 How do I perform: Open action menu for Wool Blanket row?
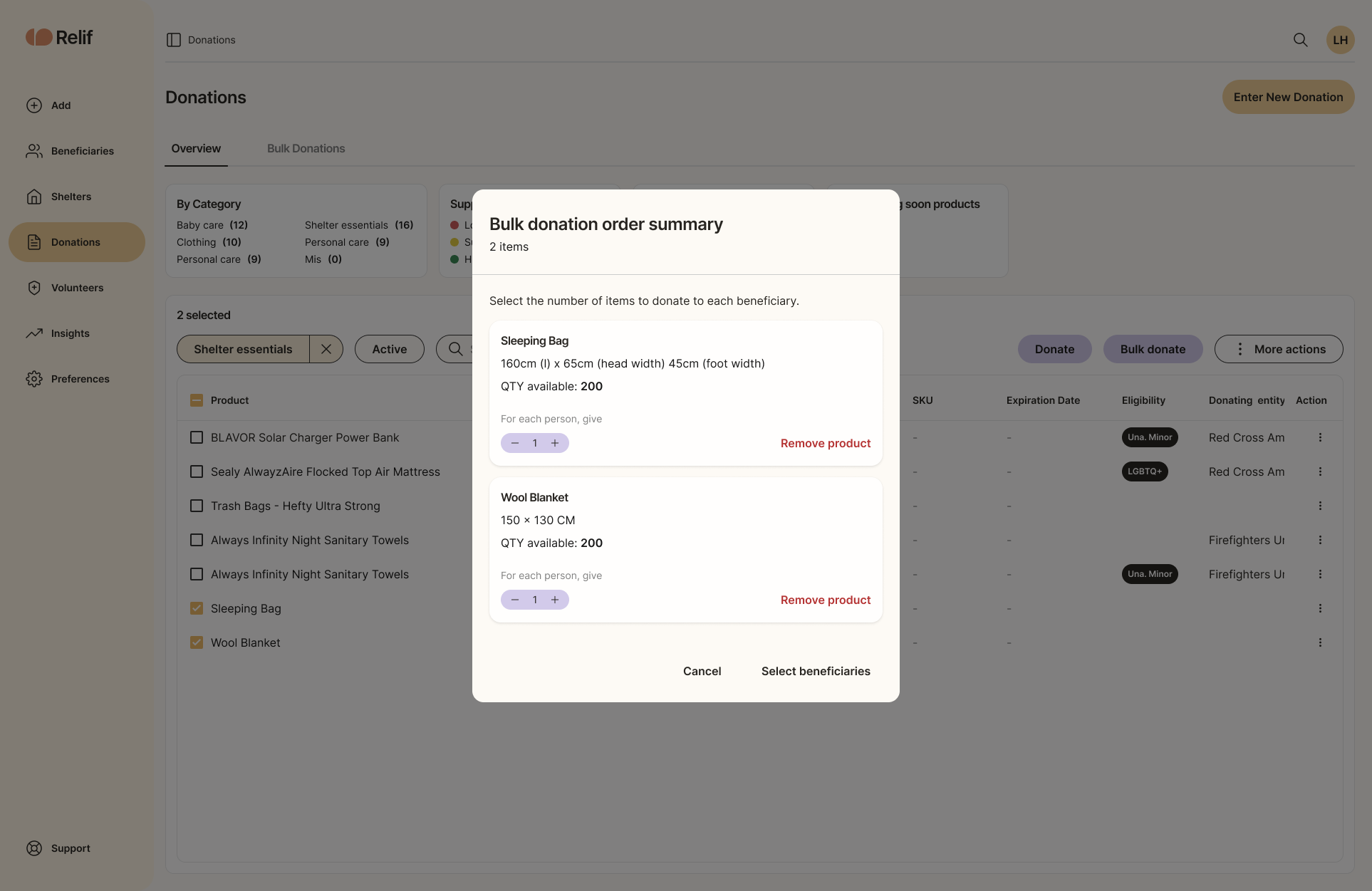[1320, 642]
